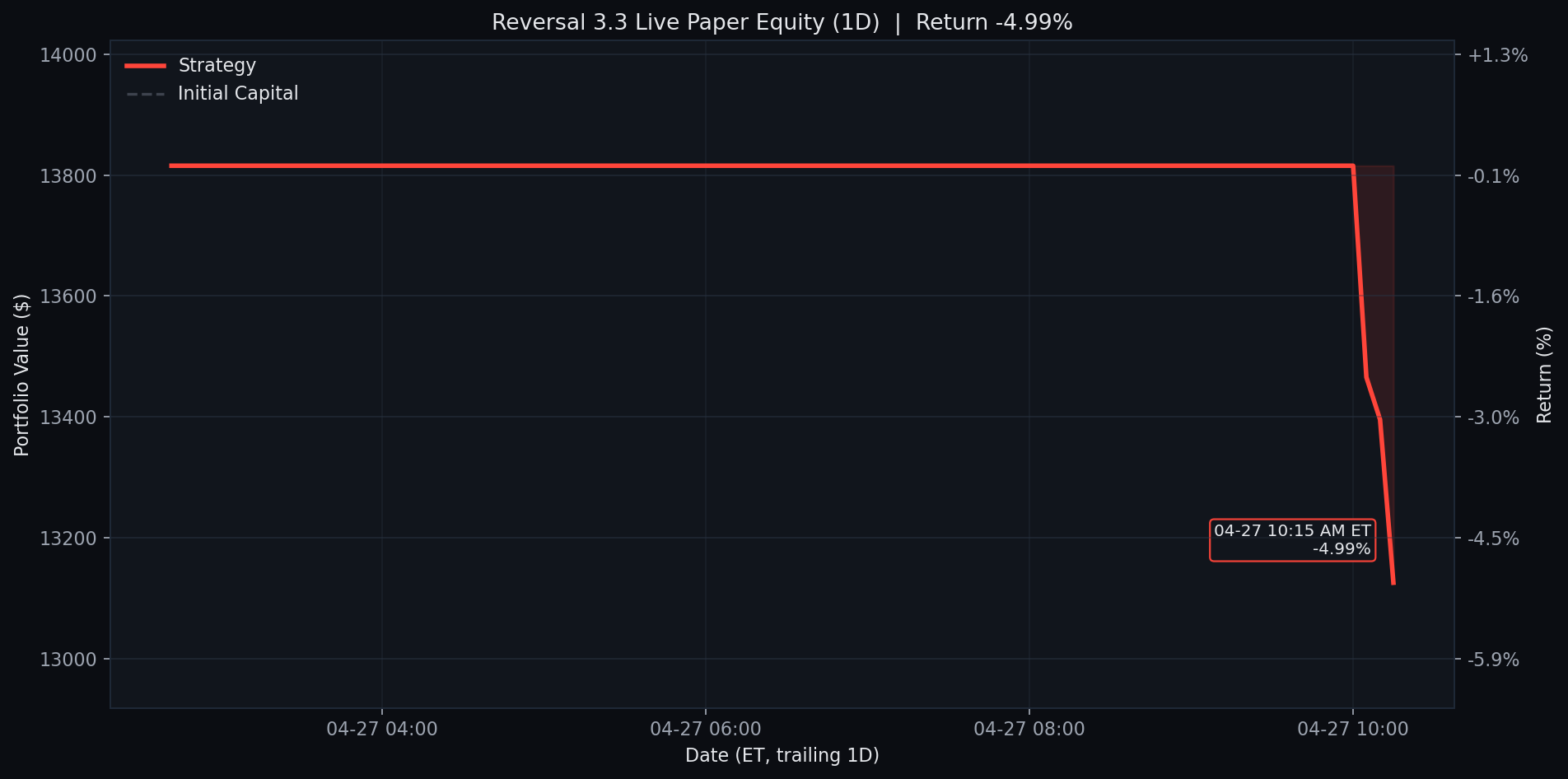This screenshot has width=1568, height=779.
Task: Click the -4.99% return value in title
Action: click(x=1036, y=21)
